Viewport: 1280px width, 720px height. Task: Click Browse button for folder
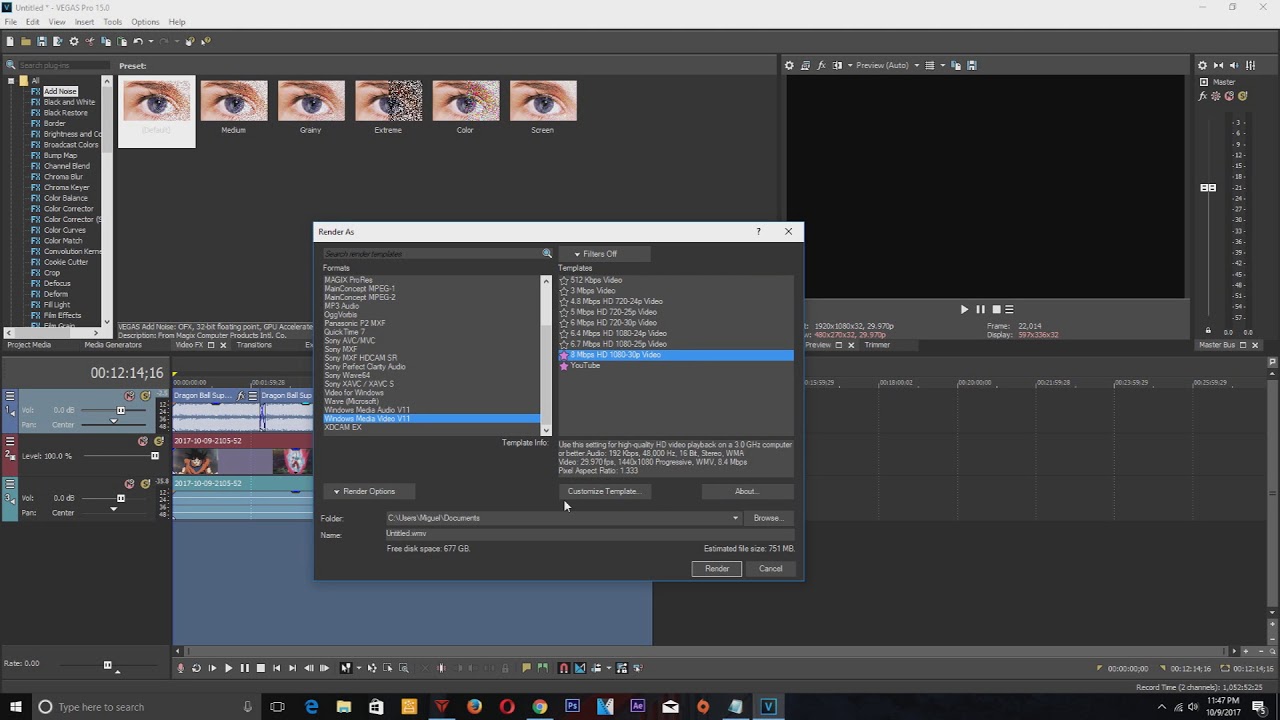[768, 518]
